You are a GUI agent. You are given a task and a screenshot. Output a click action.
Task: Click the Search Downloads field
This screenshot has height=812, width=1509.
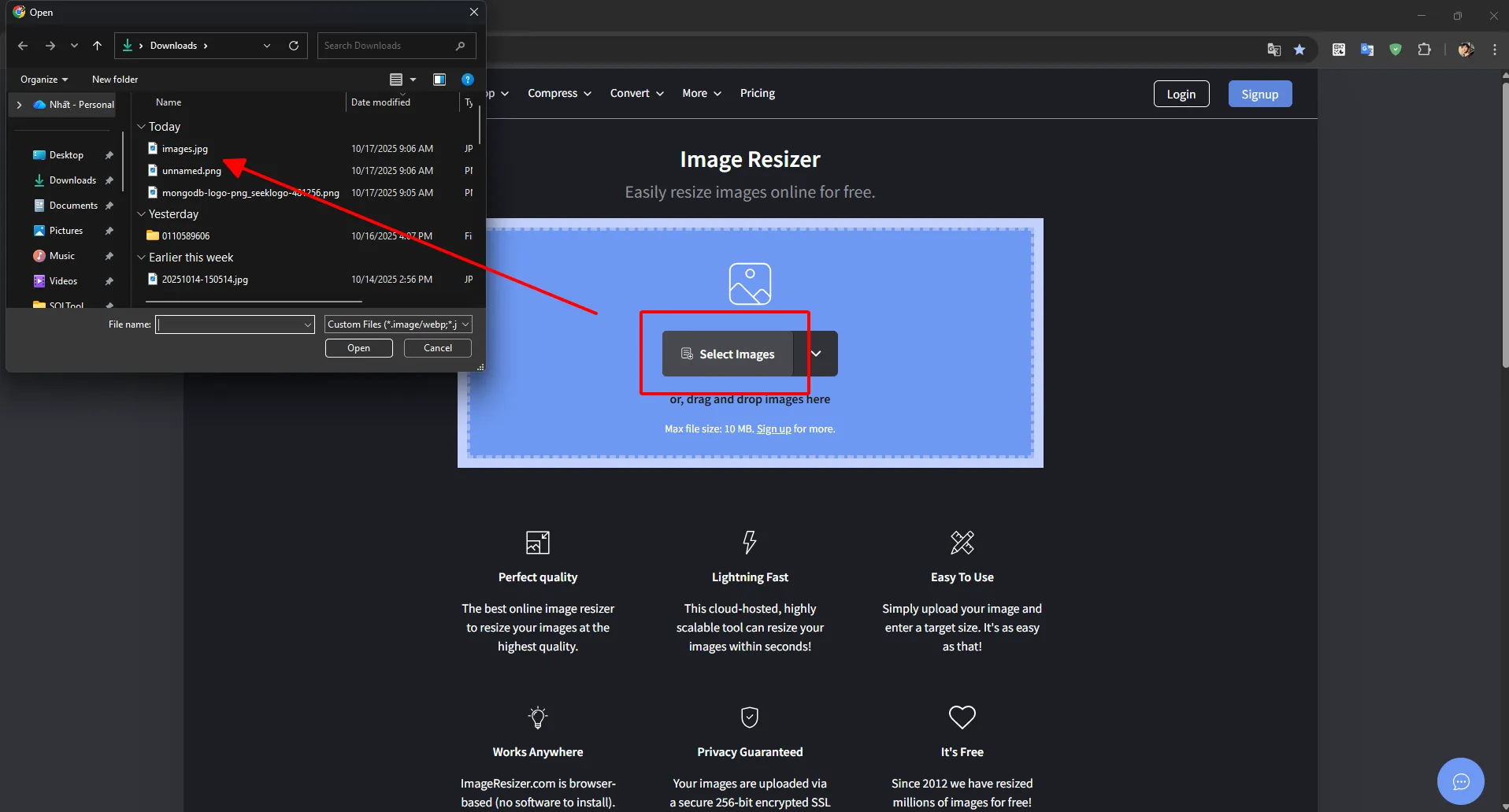(396, 46)
